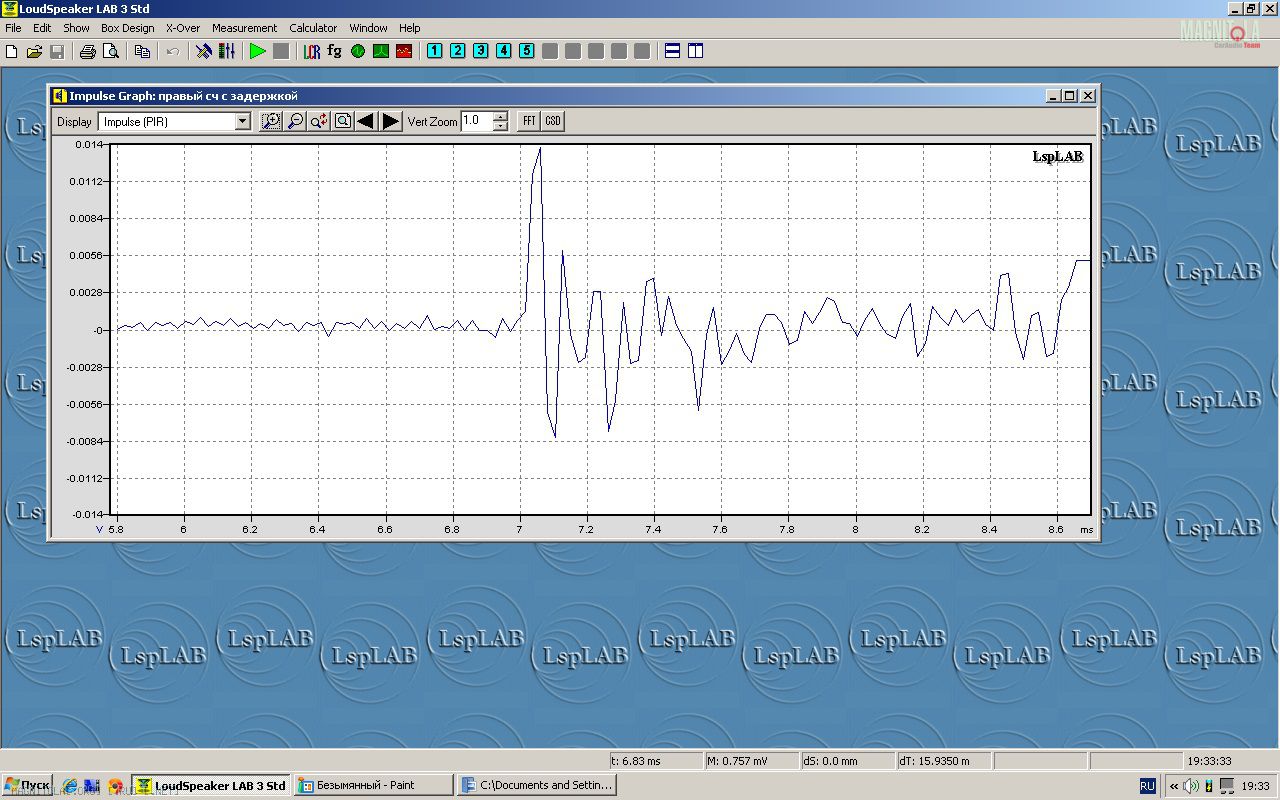Open the Measurement menu
Screen dimensions: 1280x800
pos(244,28)
